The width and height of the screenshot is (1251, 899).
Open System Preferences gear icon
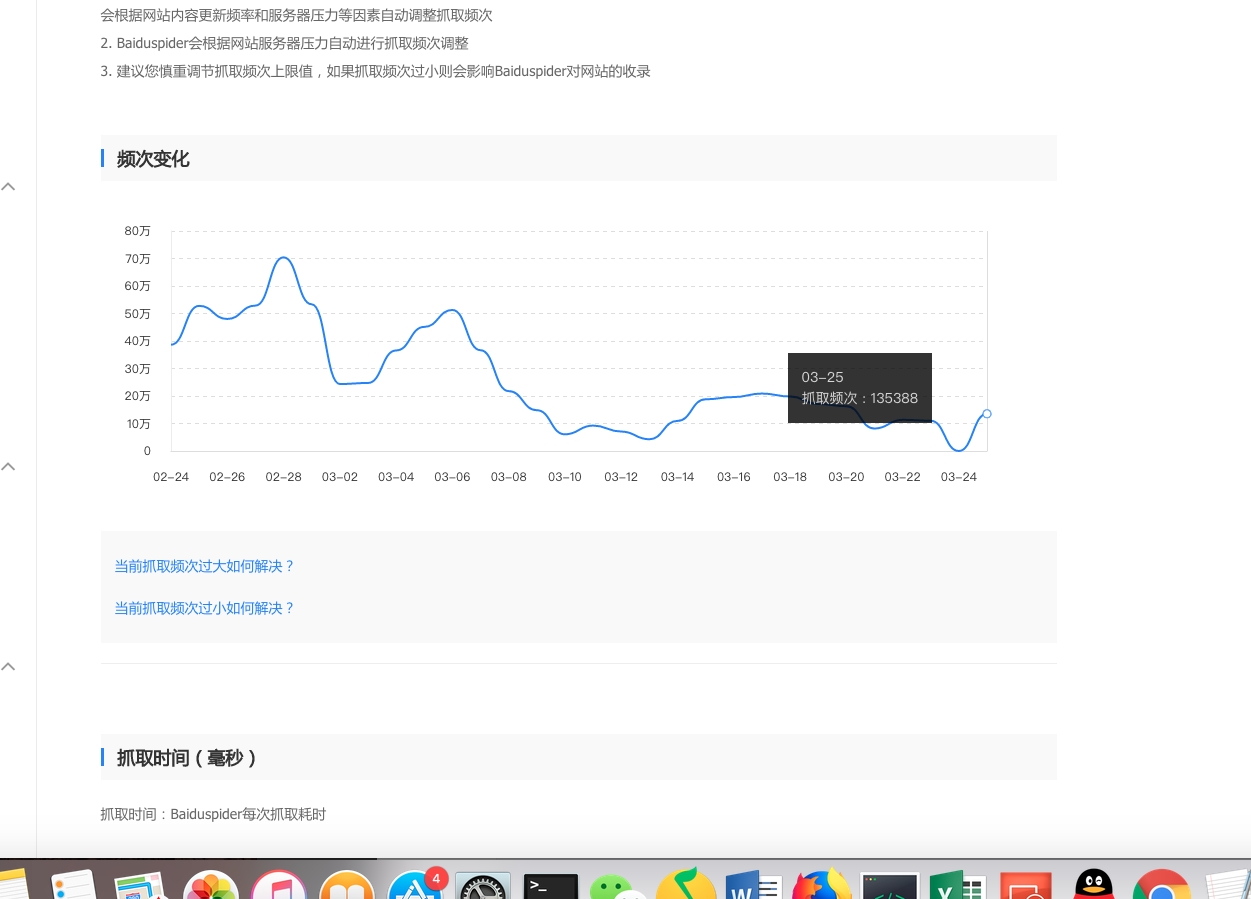tap(483, 887)
